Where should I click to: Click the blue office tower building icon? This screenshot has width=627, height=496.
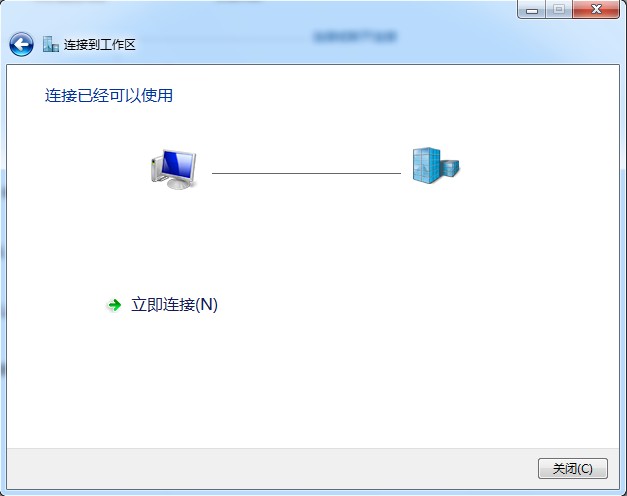427,165
